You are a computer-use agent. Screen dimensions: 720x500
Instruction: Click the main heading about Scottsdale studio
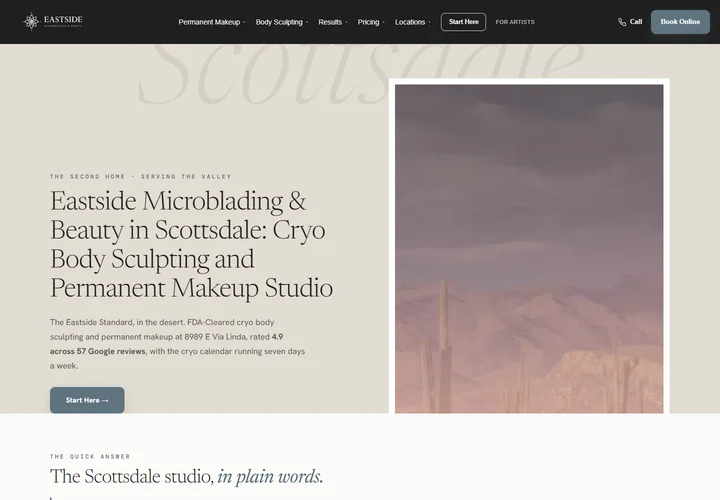coord(191,245)
